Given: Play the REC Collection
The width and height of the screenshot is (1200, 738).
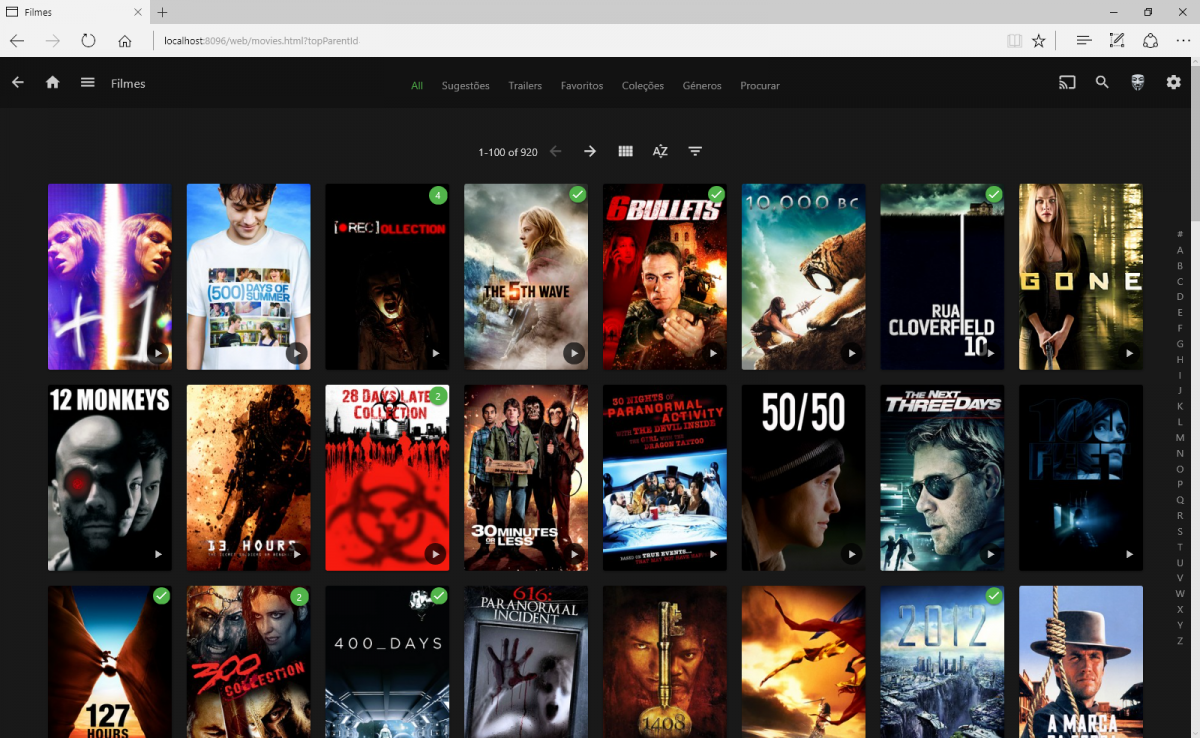Looking at the screenshot, I should tap(435, 353).
